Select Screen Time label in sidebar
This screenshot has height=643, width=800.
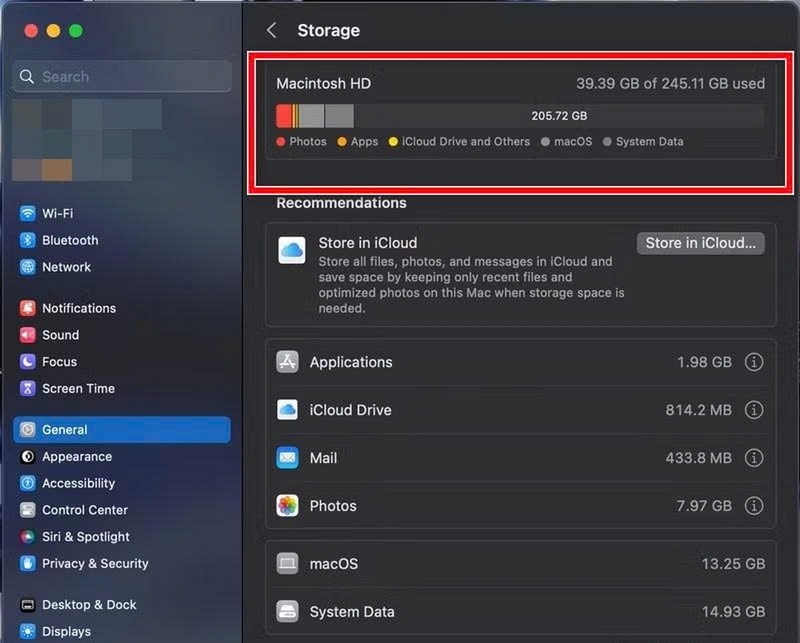click(x=79, y=388)
